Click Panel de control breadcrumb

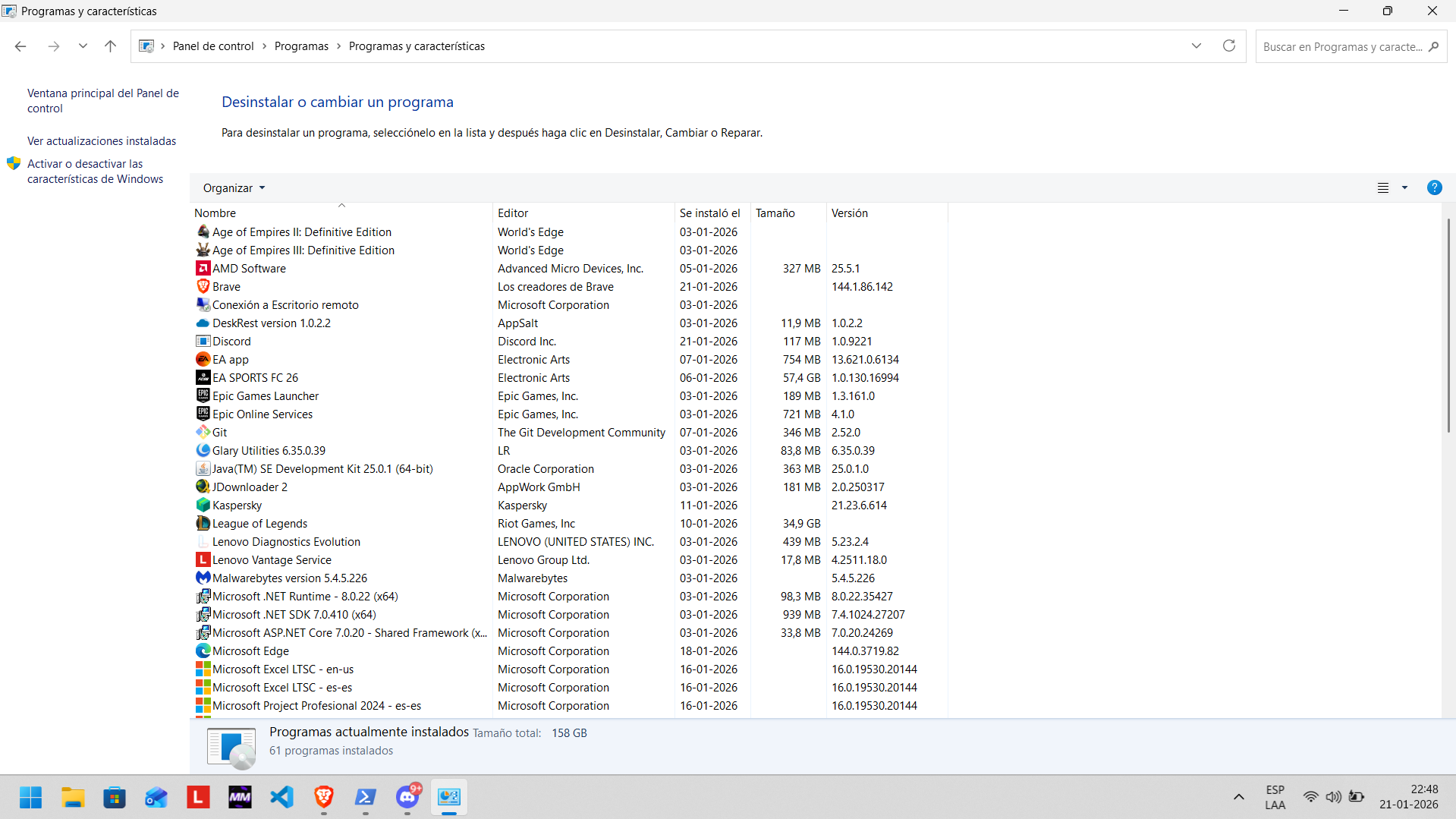(213, 46)
